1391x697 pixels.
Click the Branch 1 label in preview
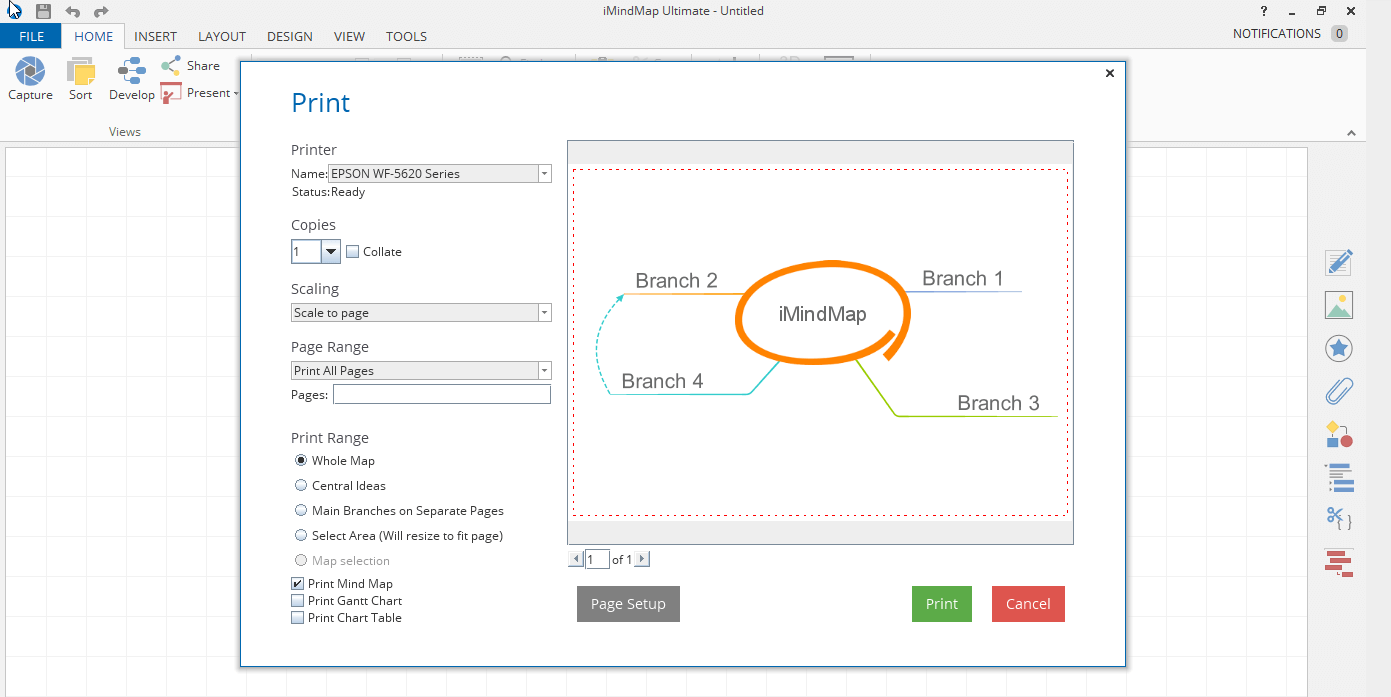[962, 279]
